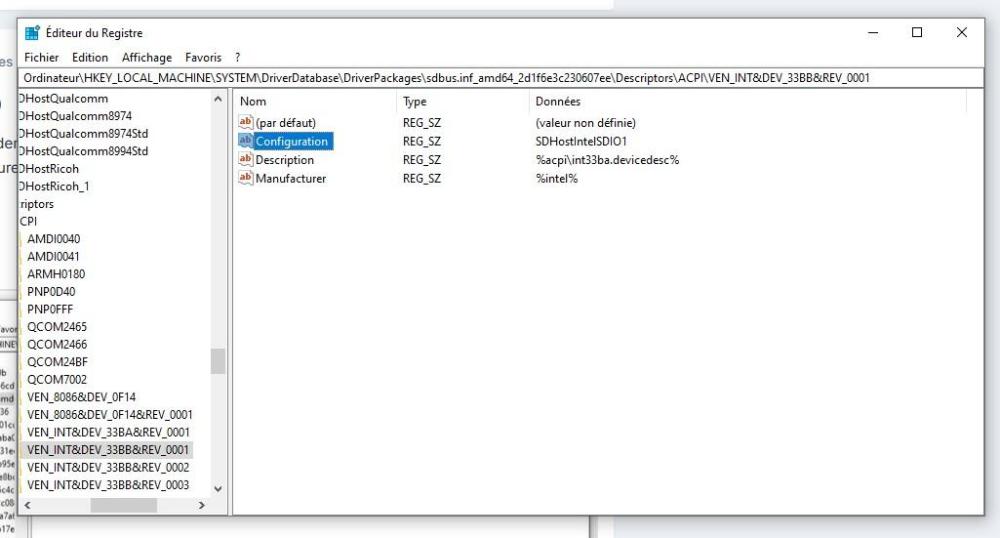Select the QCOM2466 tree key
Screen dimensions: 1000x538
pyautogui.click(x=57, y=344)
